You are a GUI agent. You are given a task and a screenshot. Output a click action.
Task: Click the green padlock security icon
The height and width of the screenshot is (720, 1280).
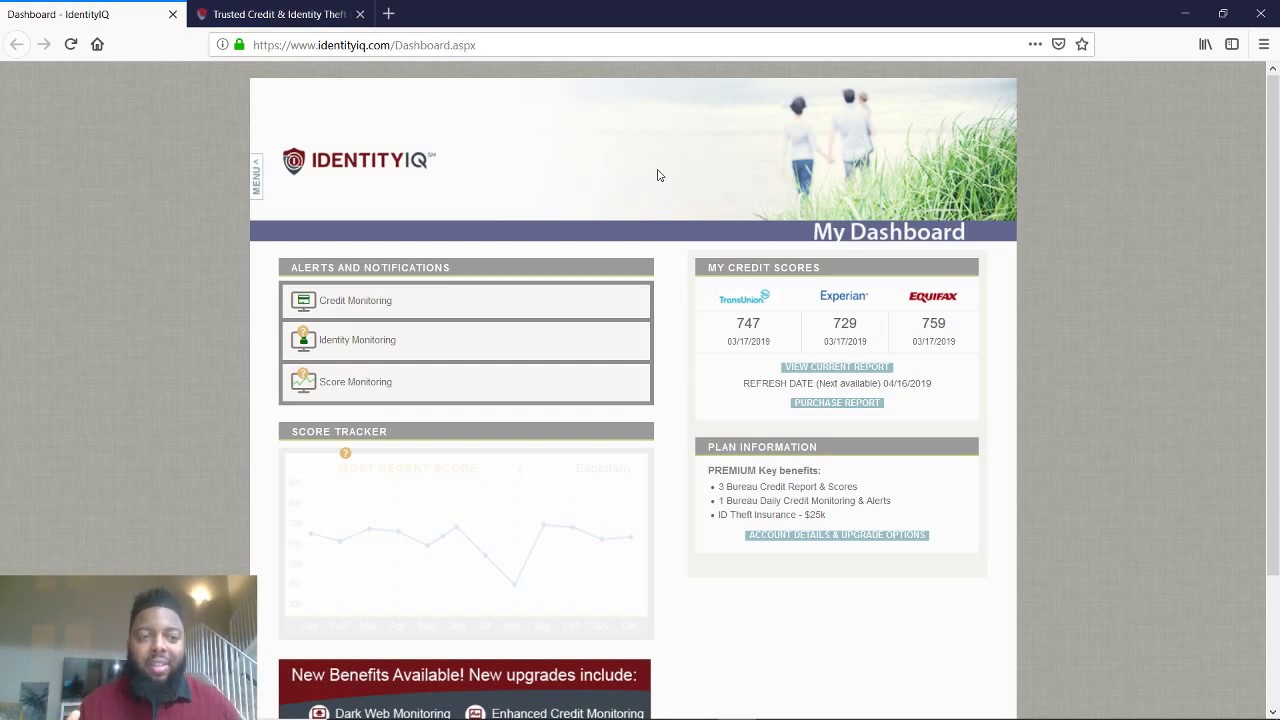[239, 44]
